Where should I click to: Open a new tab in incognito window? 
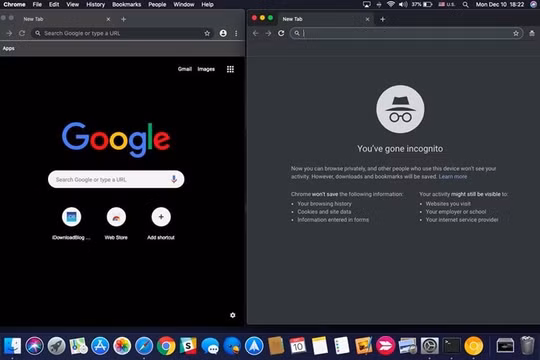click(382, 19)
